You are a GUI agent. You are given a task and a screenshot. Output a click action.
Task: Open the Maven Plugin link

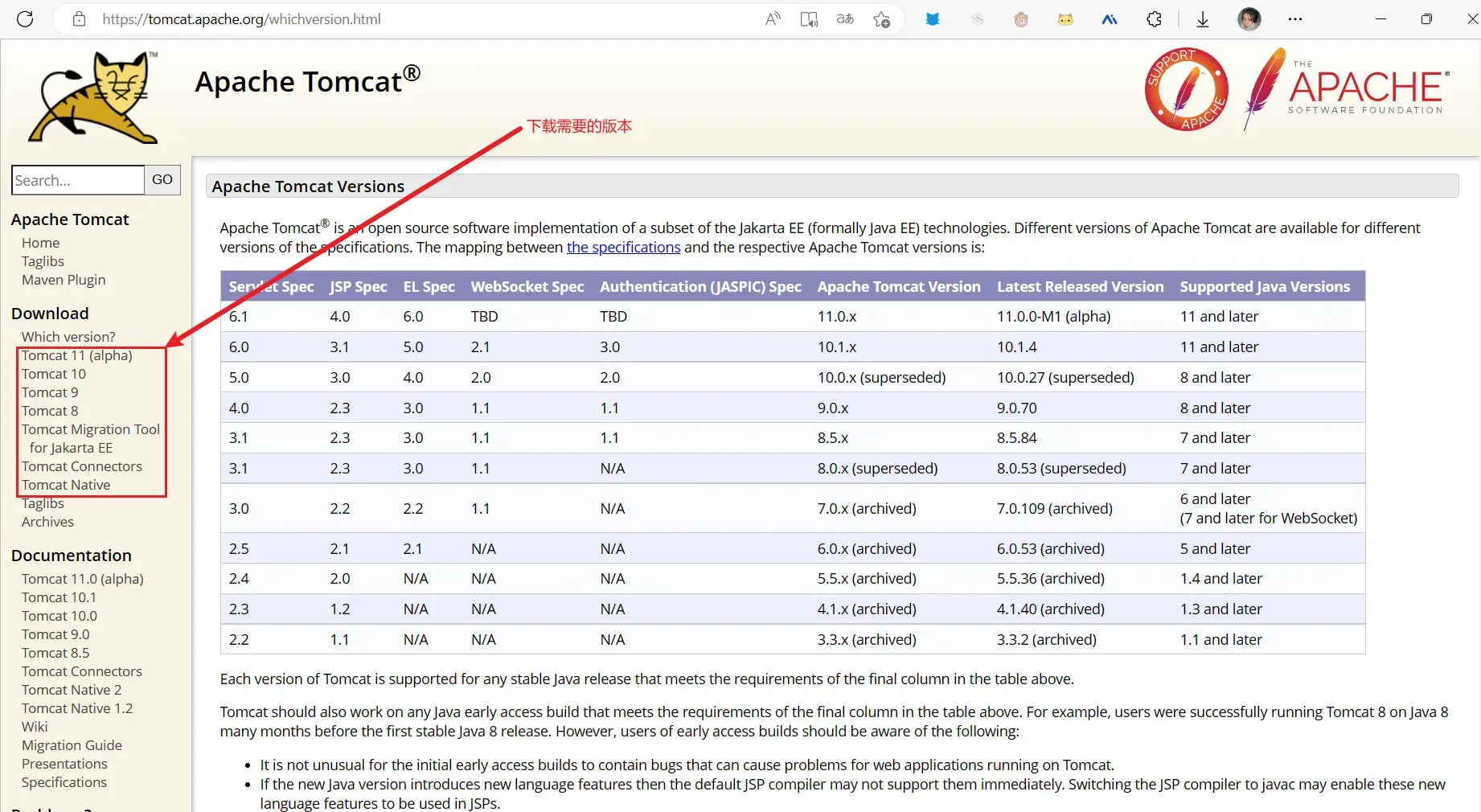click(x=64, y=280)
